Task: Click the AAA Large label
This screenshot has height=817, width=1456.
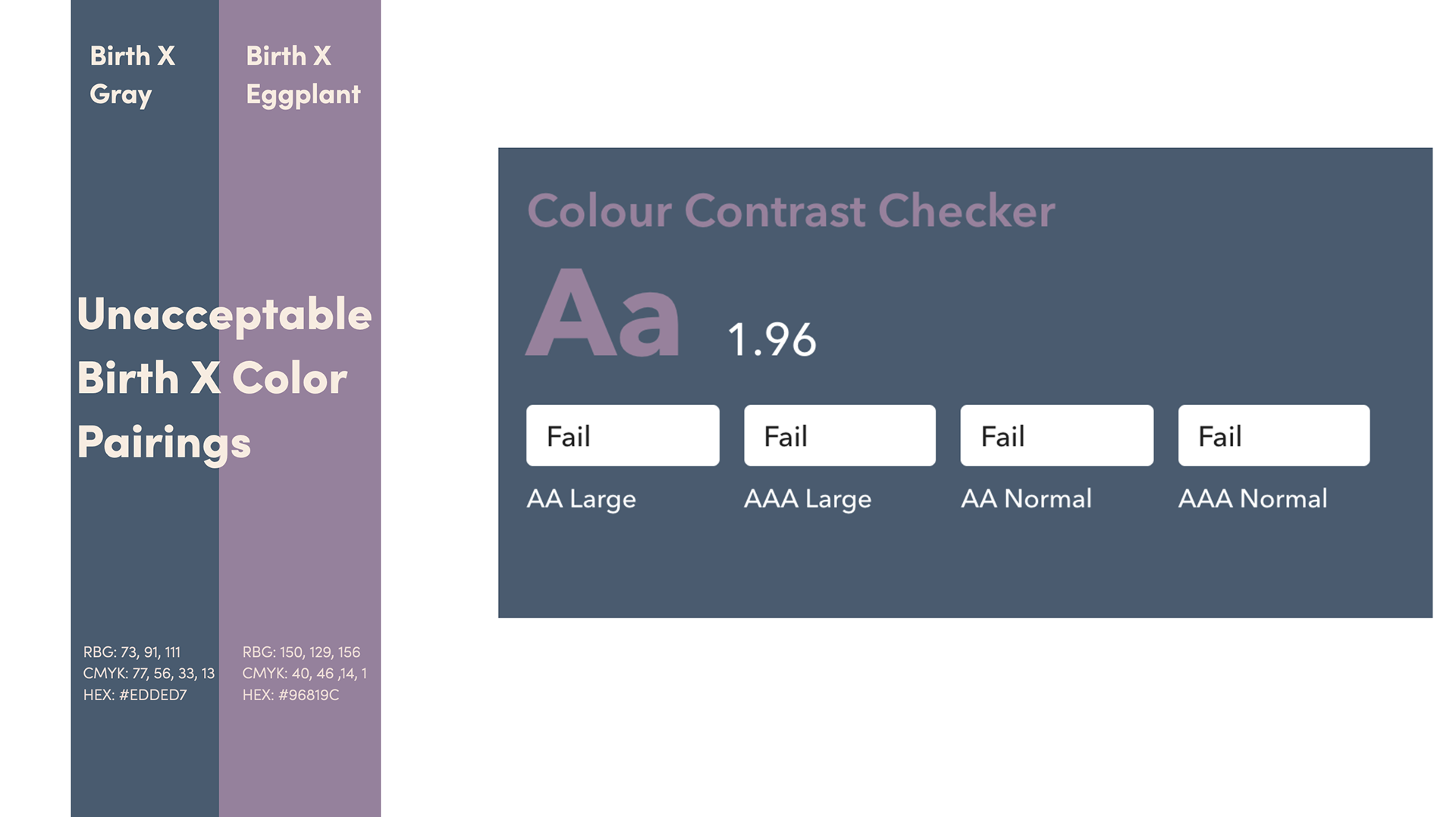Action: pyautogui.click(x=808, y=499)
